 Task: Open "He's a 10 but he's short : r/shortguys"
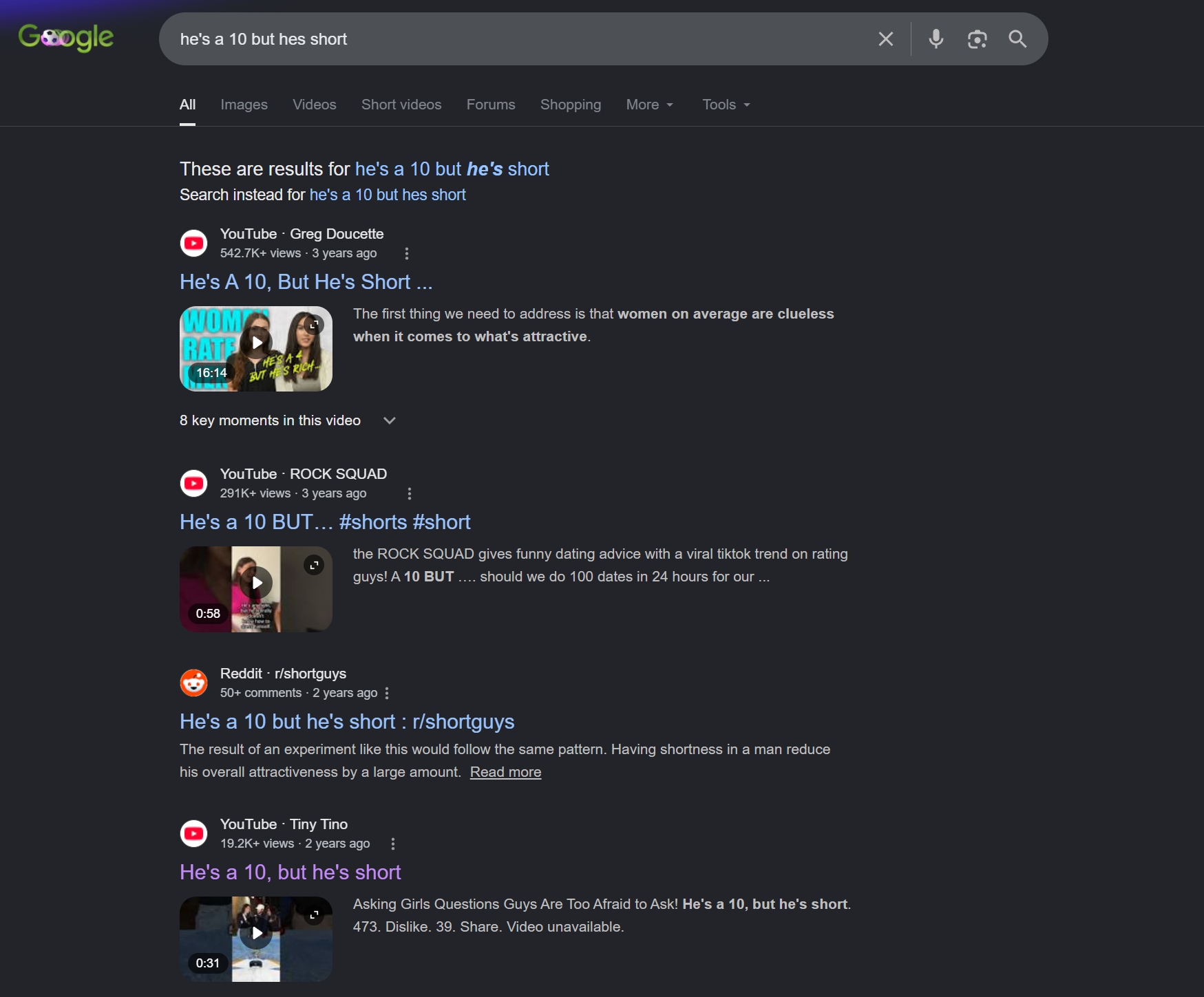[347, 722]
